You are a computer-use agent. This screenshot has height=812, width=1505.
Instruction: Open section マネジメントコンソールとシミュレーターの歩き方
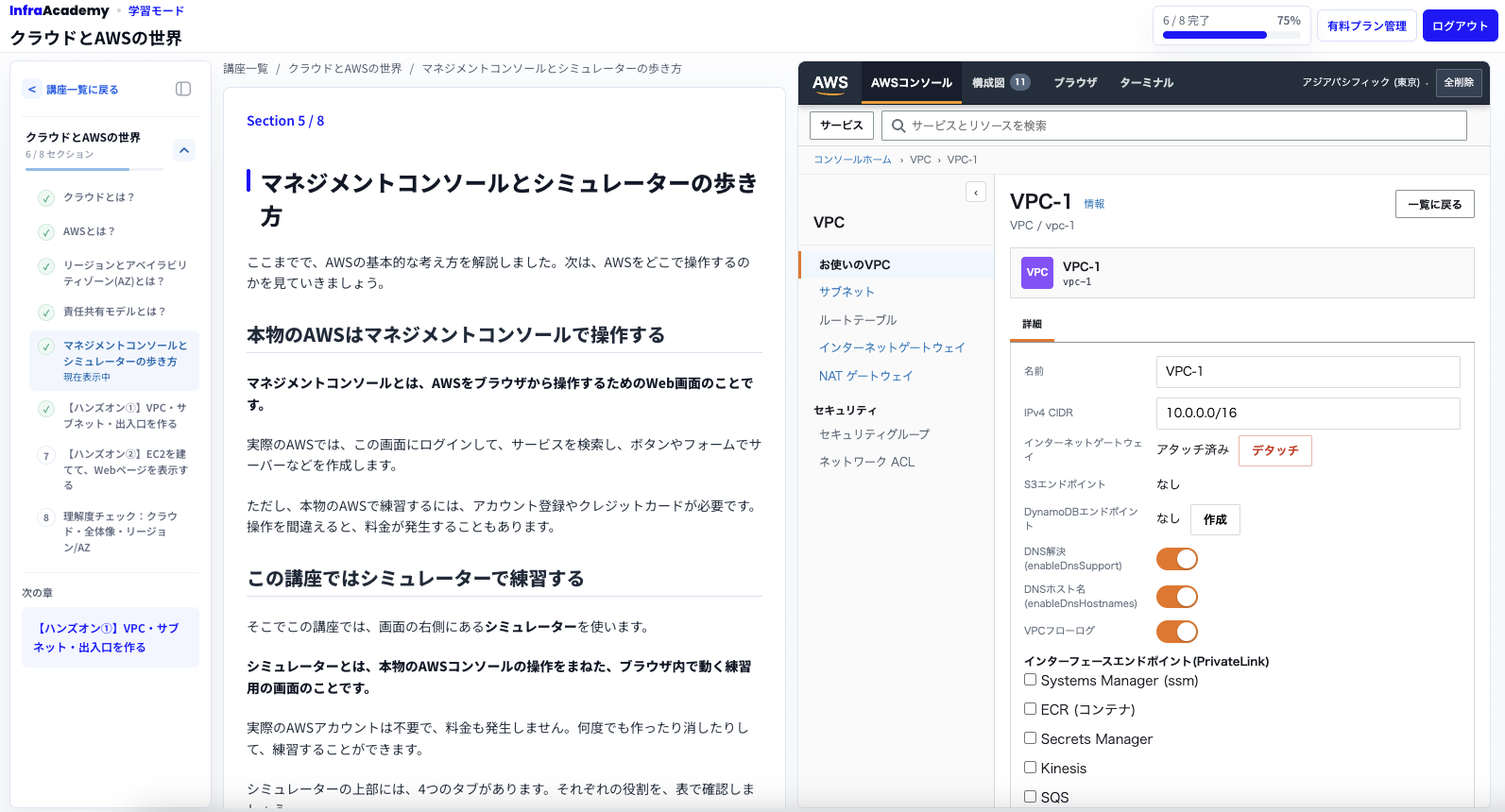click(x=114, y=360)
